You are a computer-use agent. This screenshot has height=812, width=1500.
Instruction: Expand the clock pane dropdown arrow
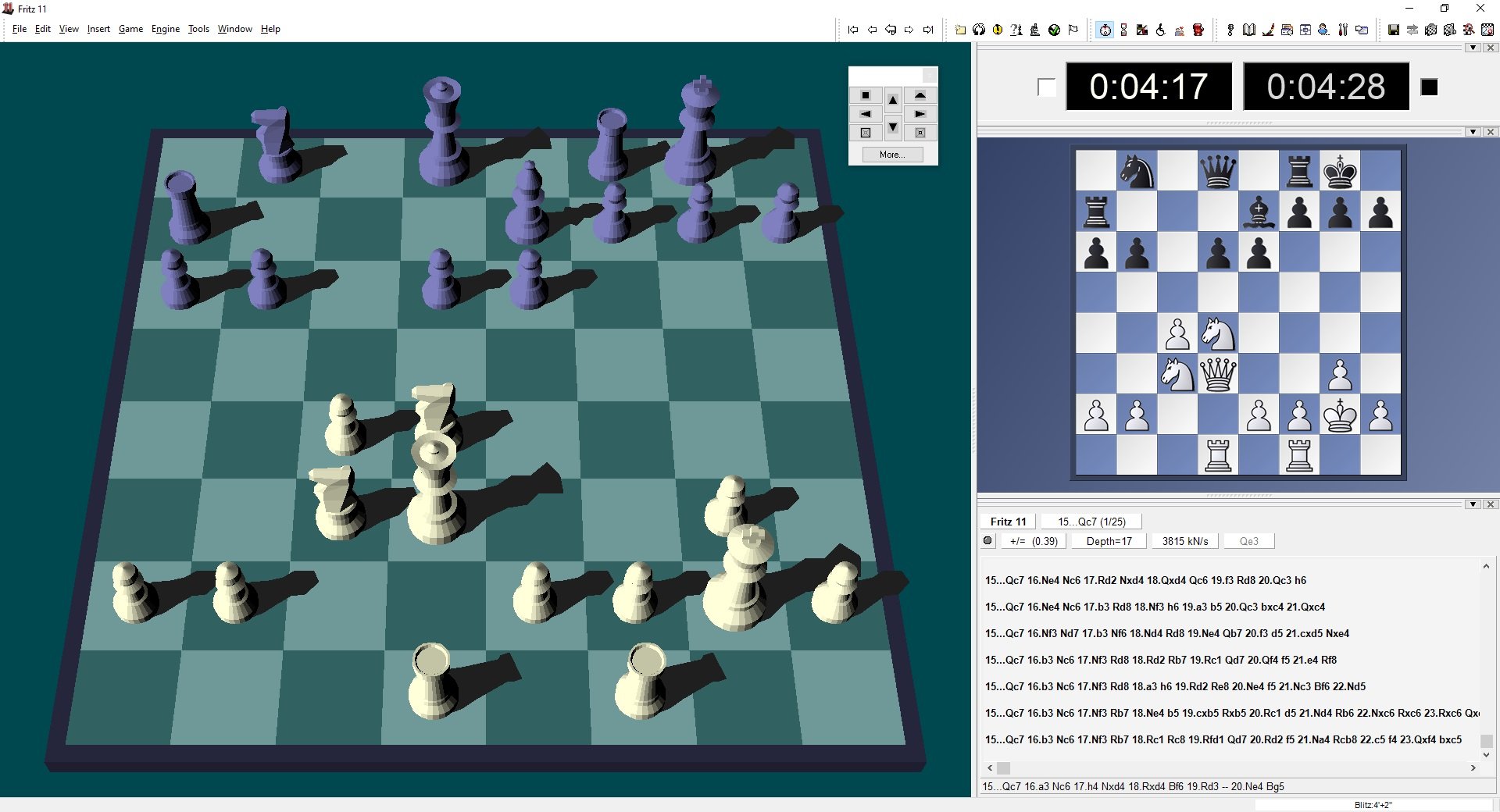pos(1473,48)
